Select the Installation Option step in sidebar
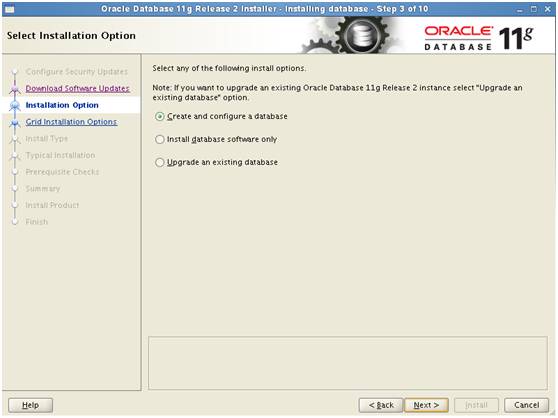 (62, 105)
